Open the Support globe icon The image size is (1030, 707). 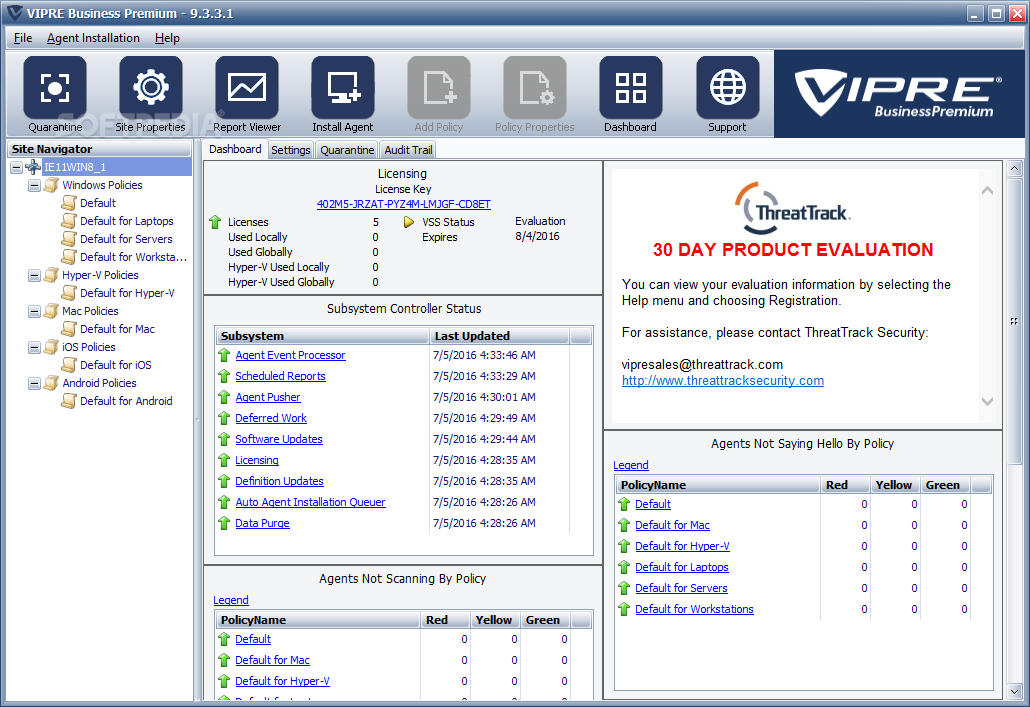(x=728, y=88)
